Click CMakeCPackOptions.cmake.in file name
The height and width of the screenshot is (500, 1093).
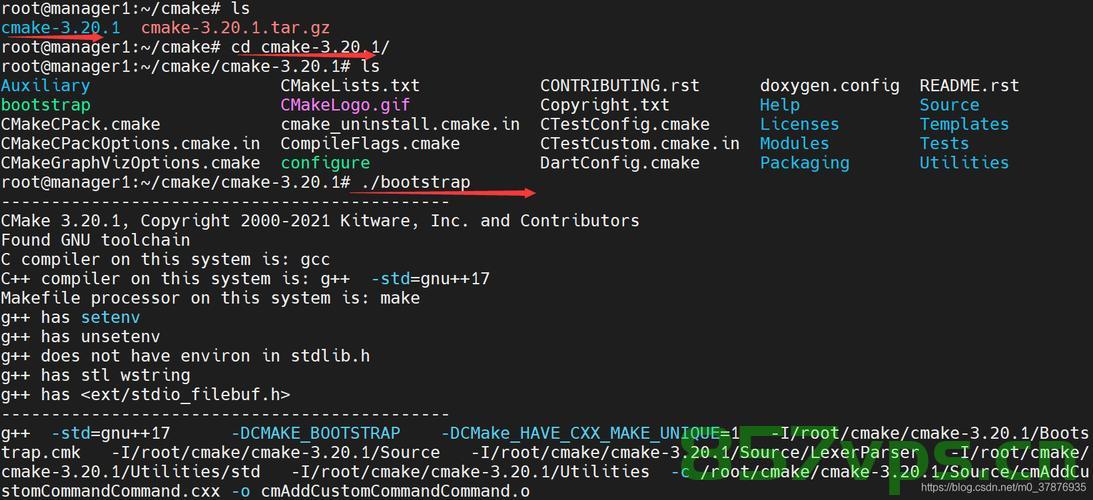click(x=130, y=144)
